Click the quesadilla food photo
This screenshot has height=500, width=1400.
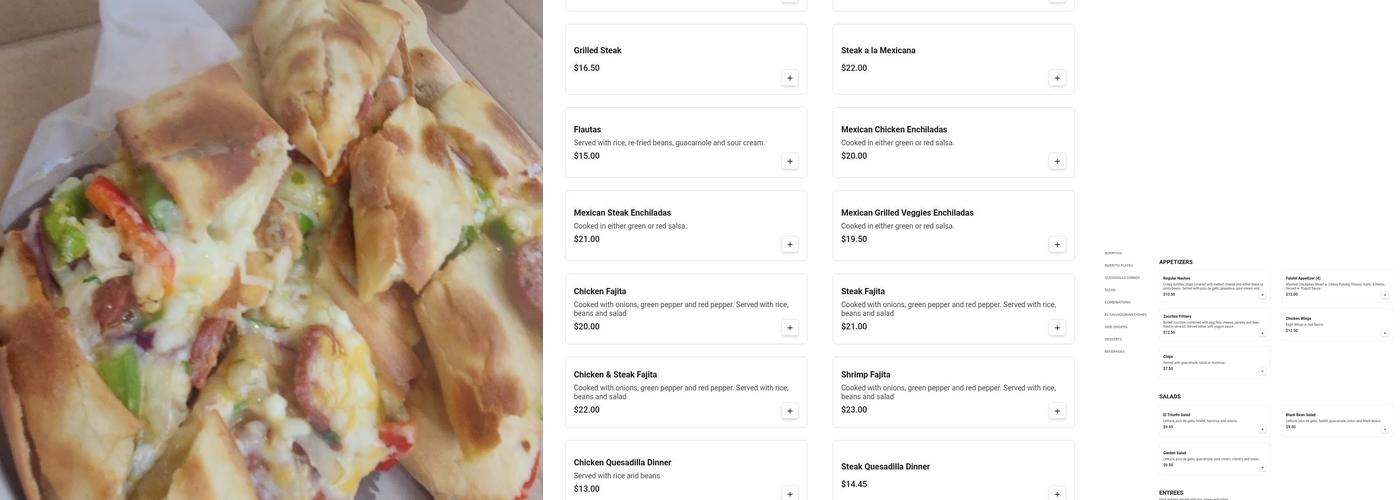pos(271,250)
